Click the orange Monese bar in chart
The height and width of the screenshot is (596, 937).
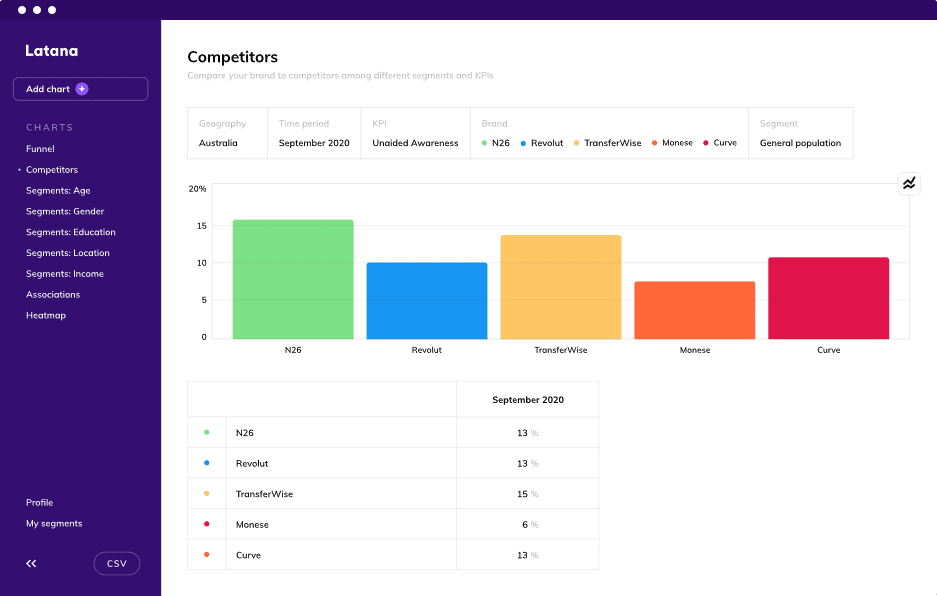[x=695, y=310]
